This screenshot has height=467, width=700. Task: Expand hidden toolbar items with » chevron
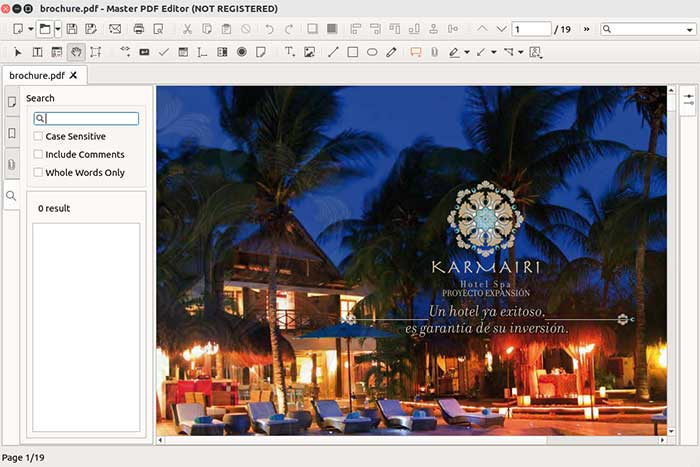(x=586, y=29)
